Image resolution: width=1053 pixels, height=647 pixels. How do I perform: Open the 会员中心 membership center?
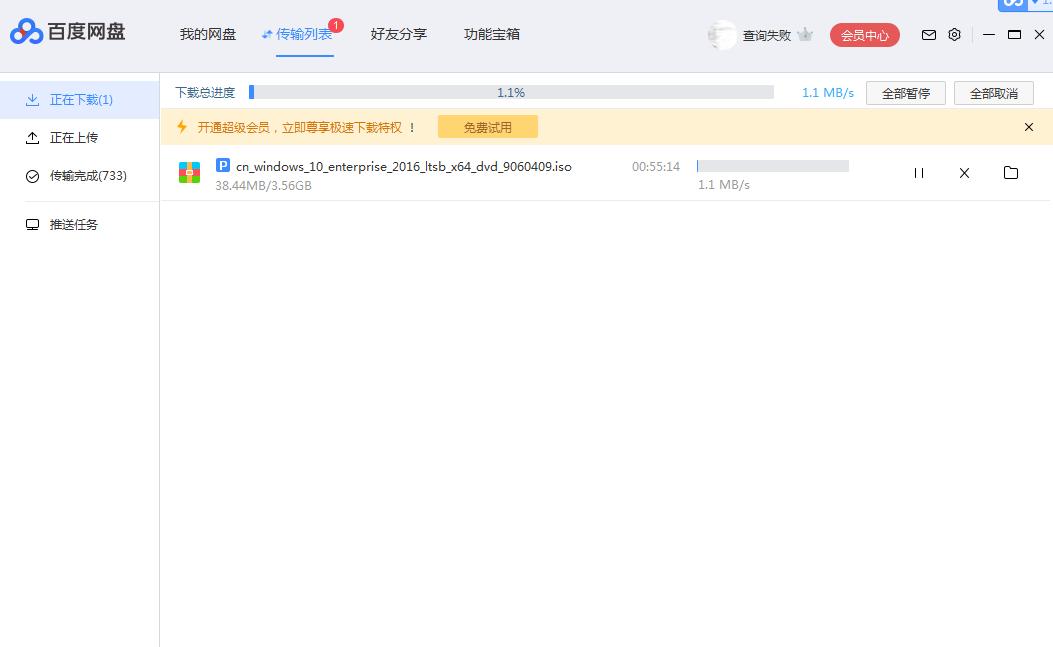coord(864,34)
